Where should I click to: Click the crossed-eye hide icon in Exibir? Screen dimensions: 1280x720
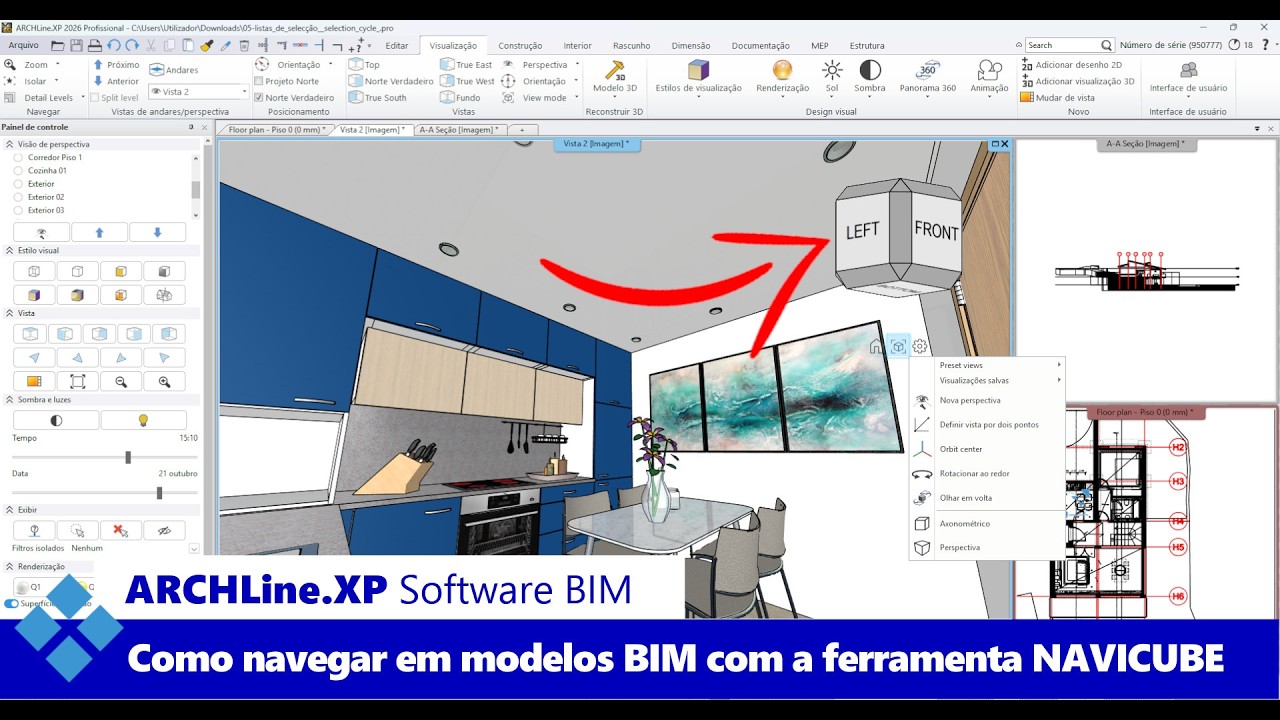click(164, 531)
